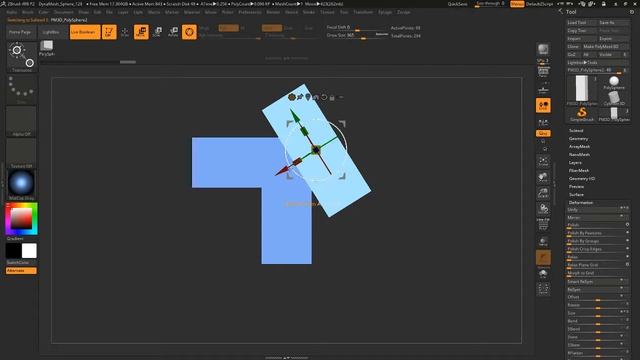This screenshot has height=360, width=640.
Task: Click QuickSave button
Action: pyautogui.click(x=457, y=4)
